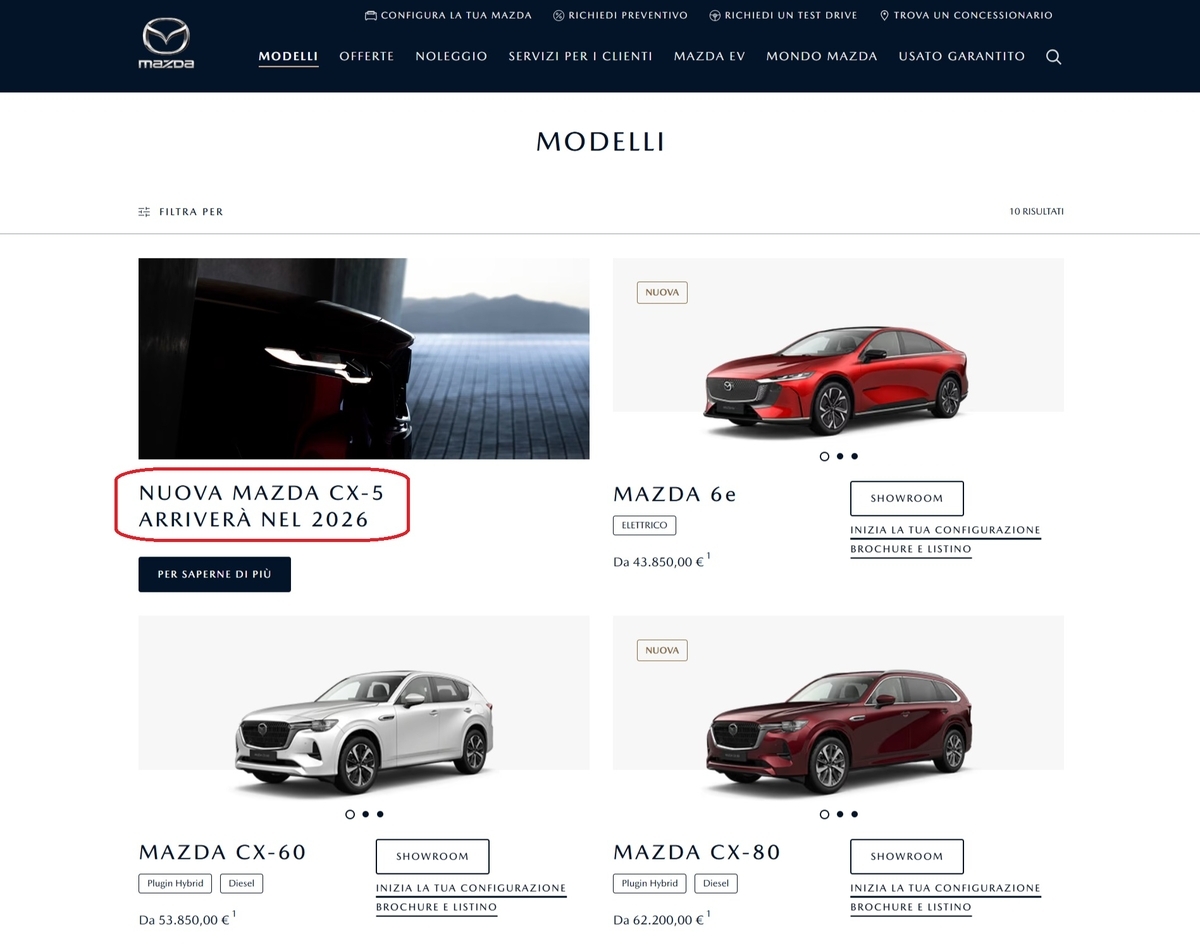Click the Mazda logo in the header
This screenshot has width=1200, height=948.
coord(166,46)
